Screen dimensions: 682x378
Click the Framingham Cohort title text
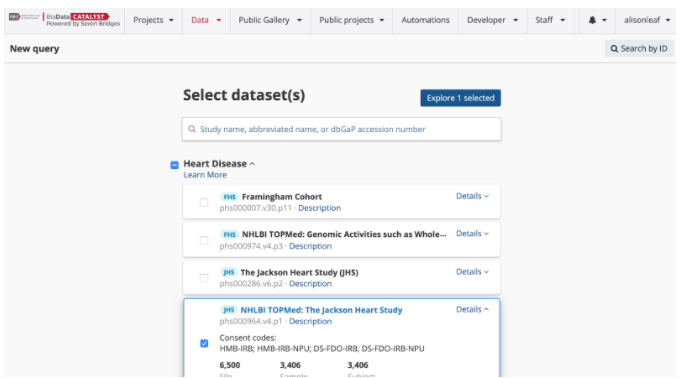(282, 197)
